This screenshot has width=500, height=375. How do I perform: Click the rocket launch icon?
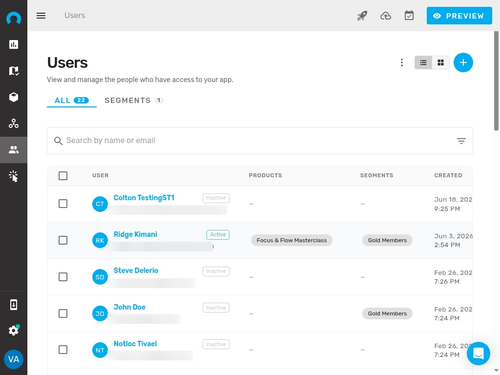click(x=362, y=16)
